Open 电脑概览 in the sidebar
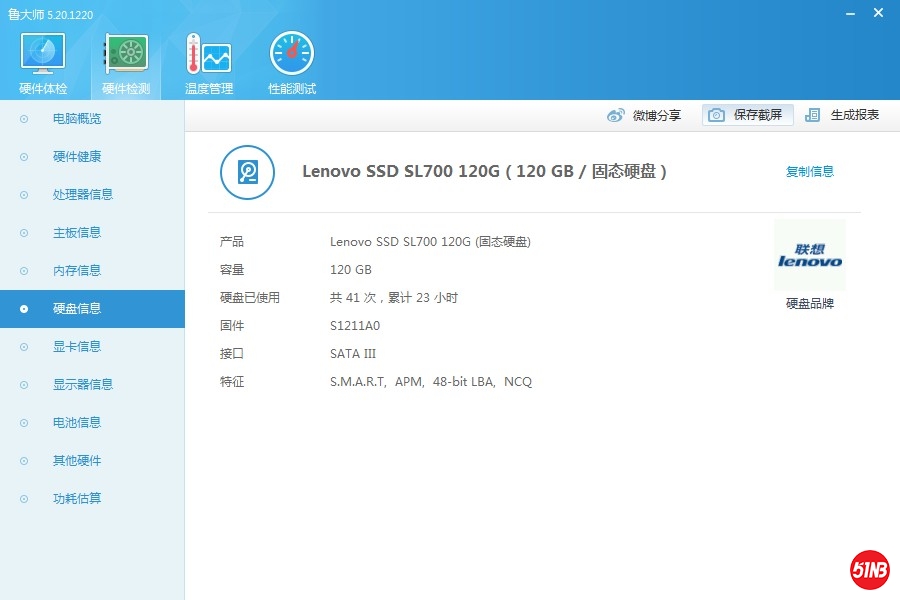 77,119
